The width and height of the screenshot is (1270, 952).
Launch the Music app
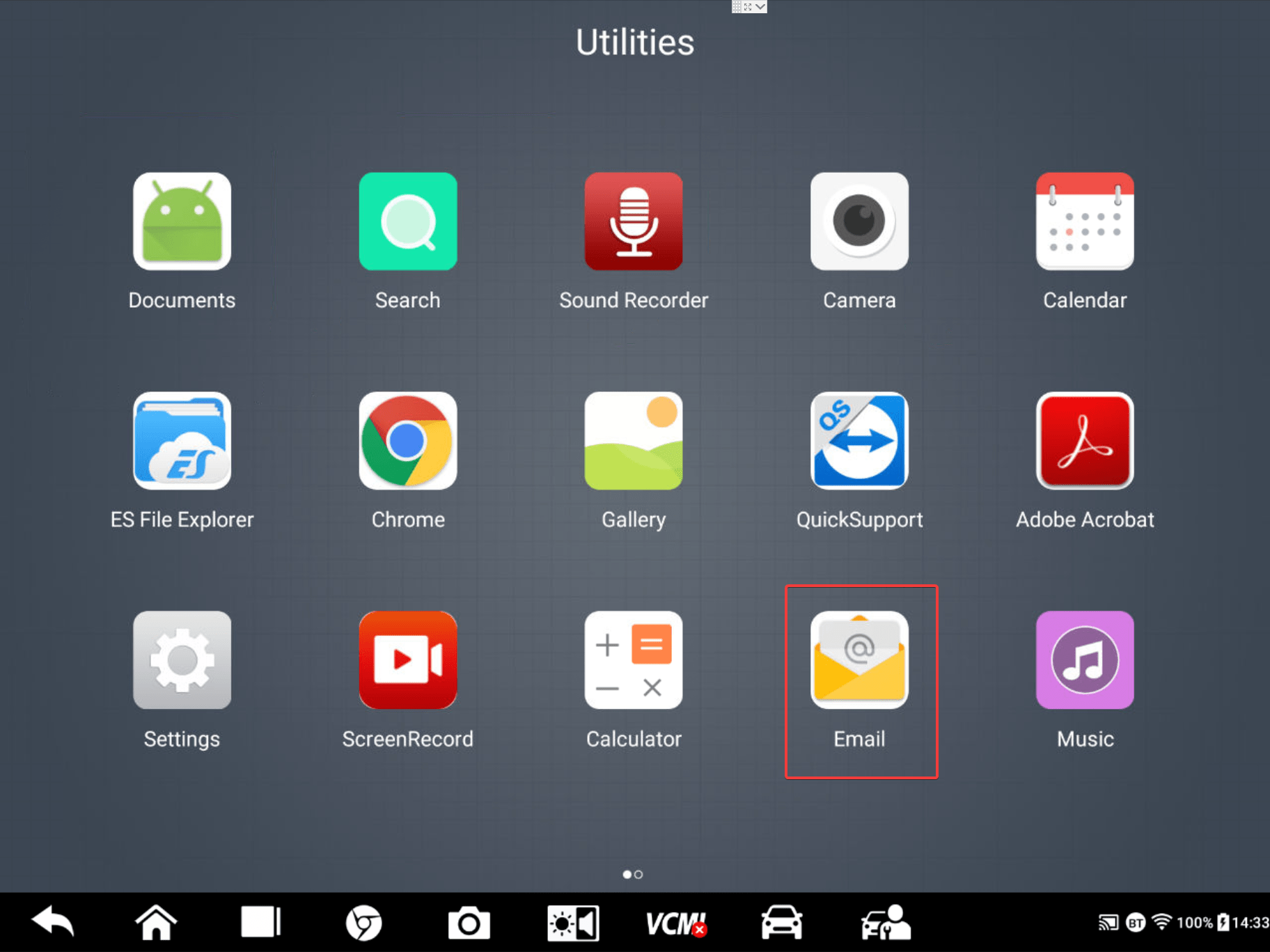tap(1085, 660)
